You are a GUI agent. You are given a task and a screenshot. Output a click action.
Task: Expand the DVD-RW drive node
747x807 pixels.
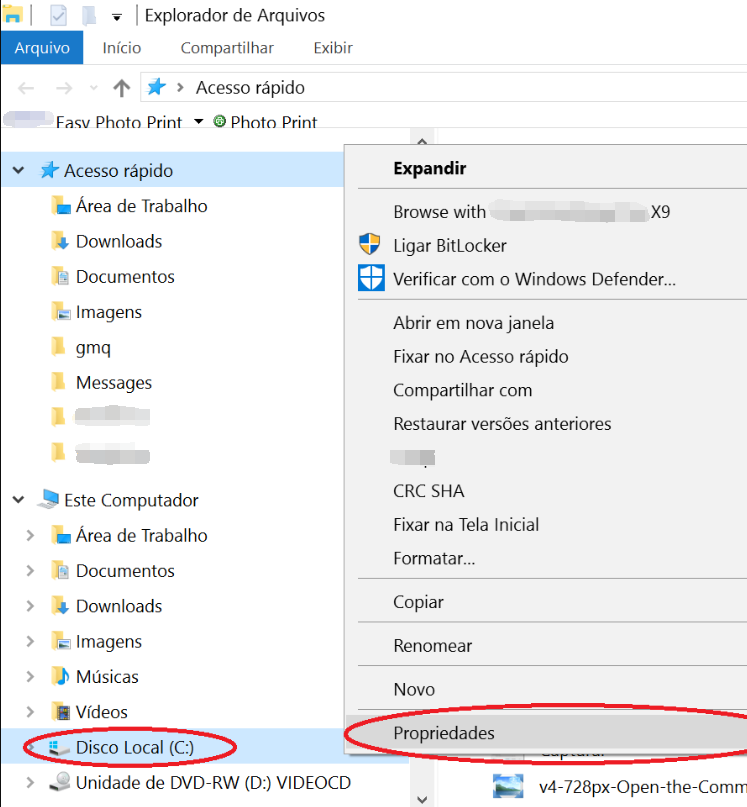tap(30, 783)
